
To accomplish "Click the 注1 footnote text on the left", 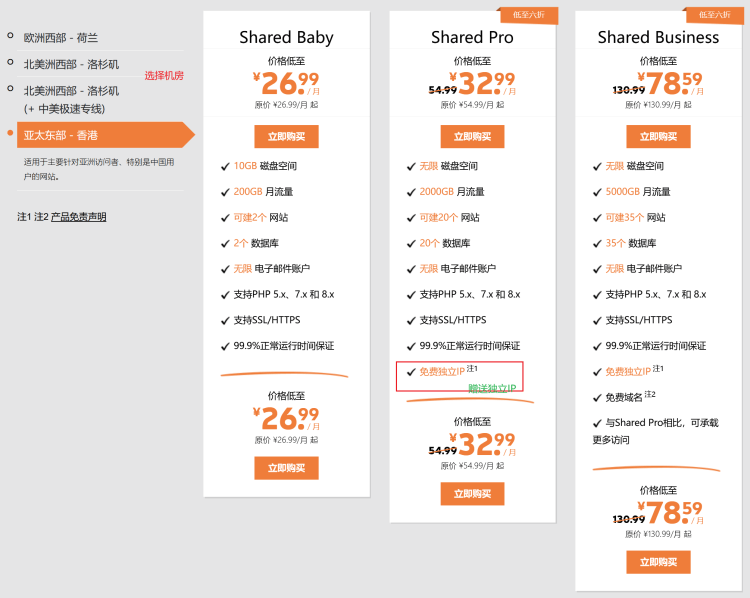I will [x=24, y=217].
